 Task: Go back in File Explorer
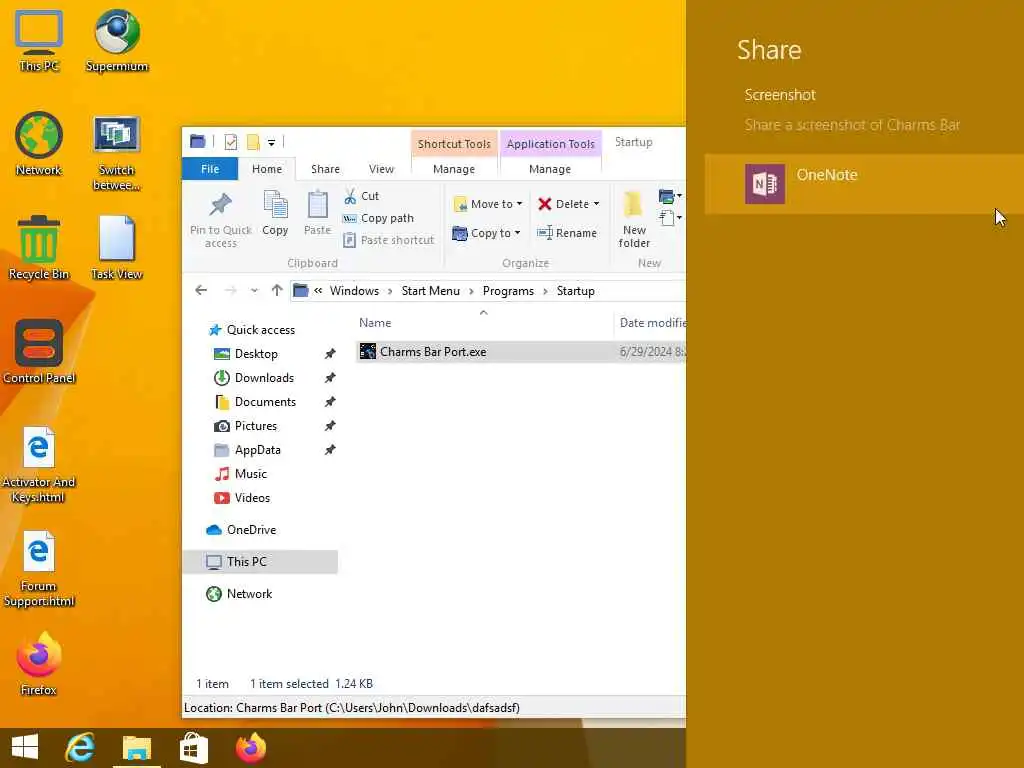coord(201,291)
